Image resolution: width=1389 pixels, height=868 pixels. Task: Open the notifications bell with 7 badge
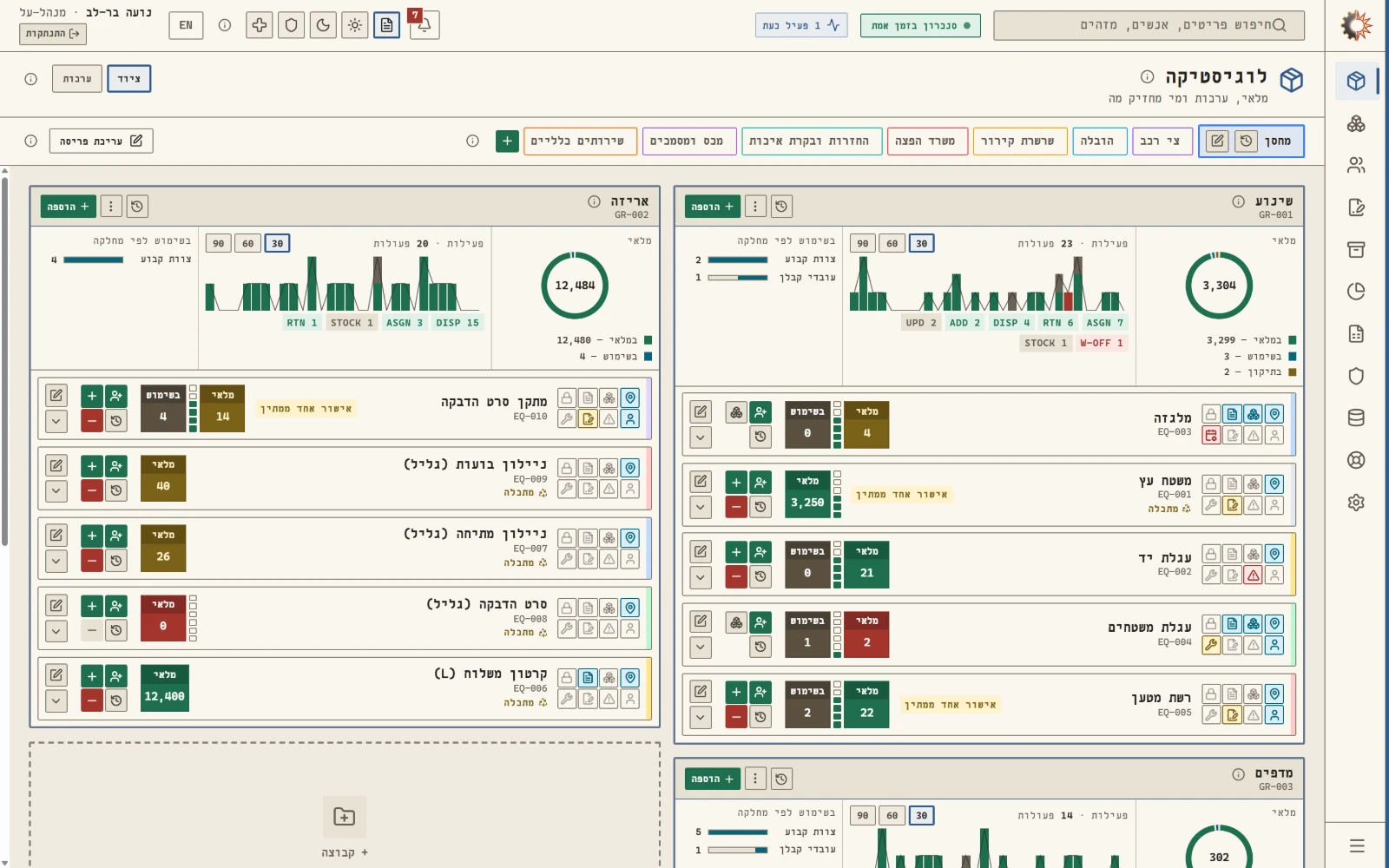pyautogui.click(x=424, y=25)
